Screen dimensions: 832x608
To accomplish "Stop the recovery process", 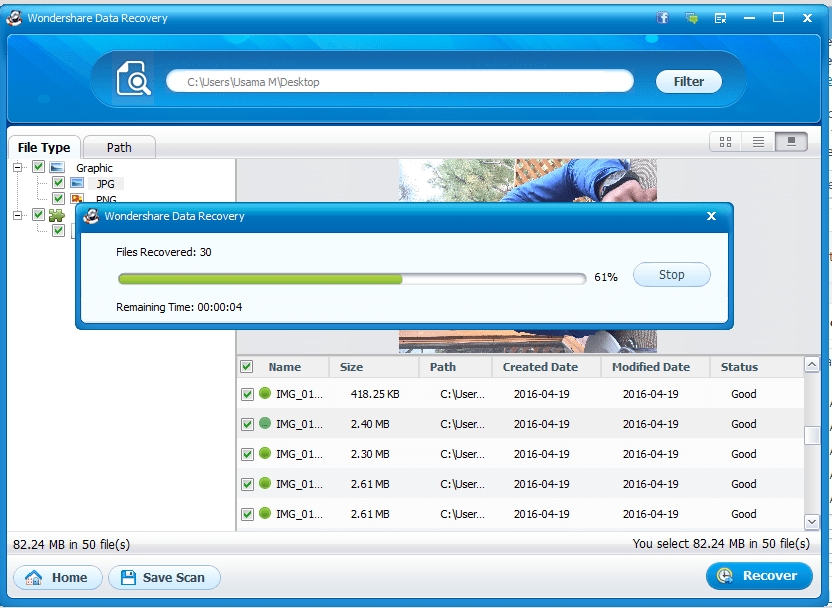I will 671,274.
